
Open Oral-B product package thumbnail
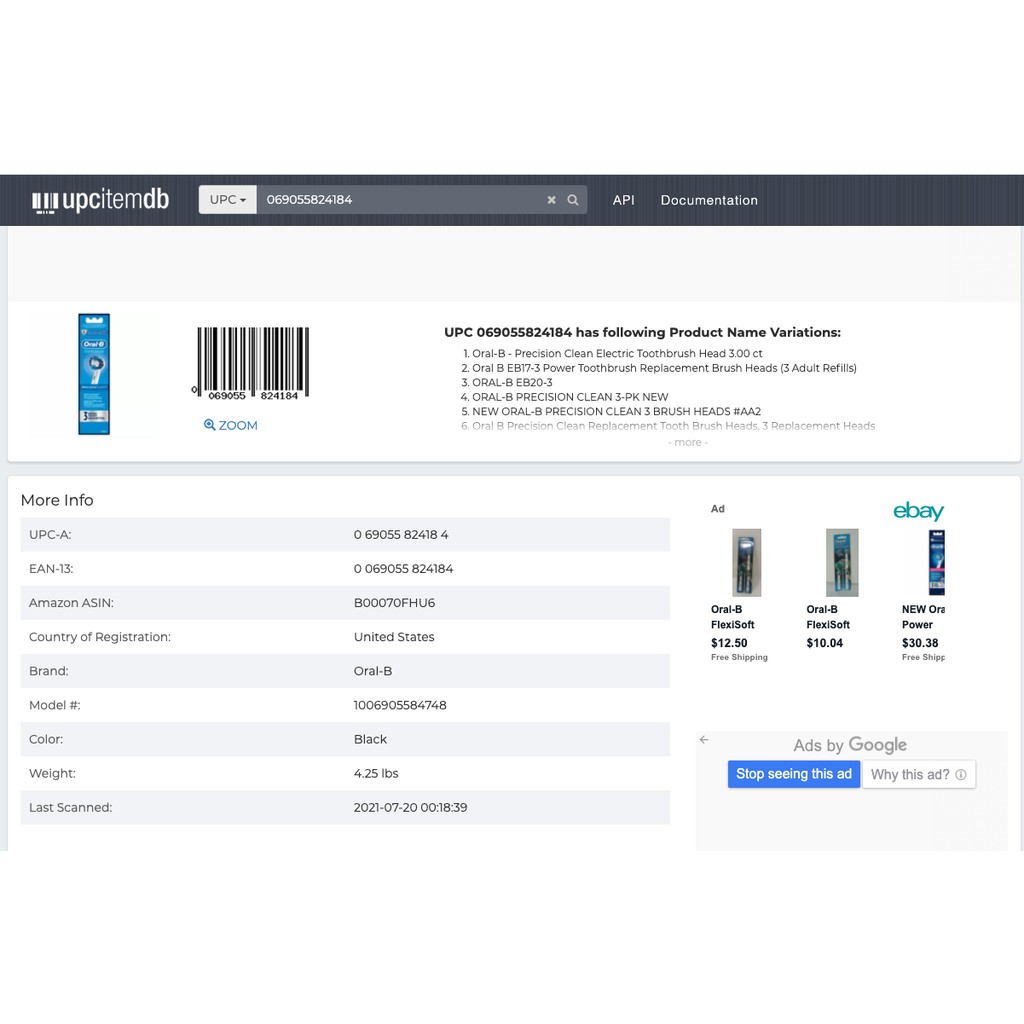click(94, 374)
